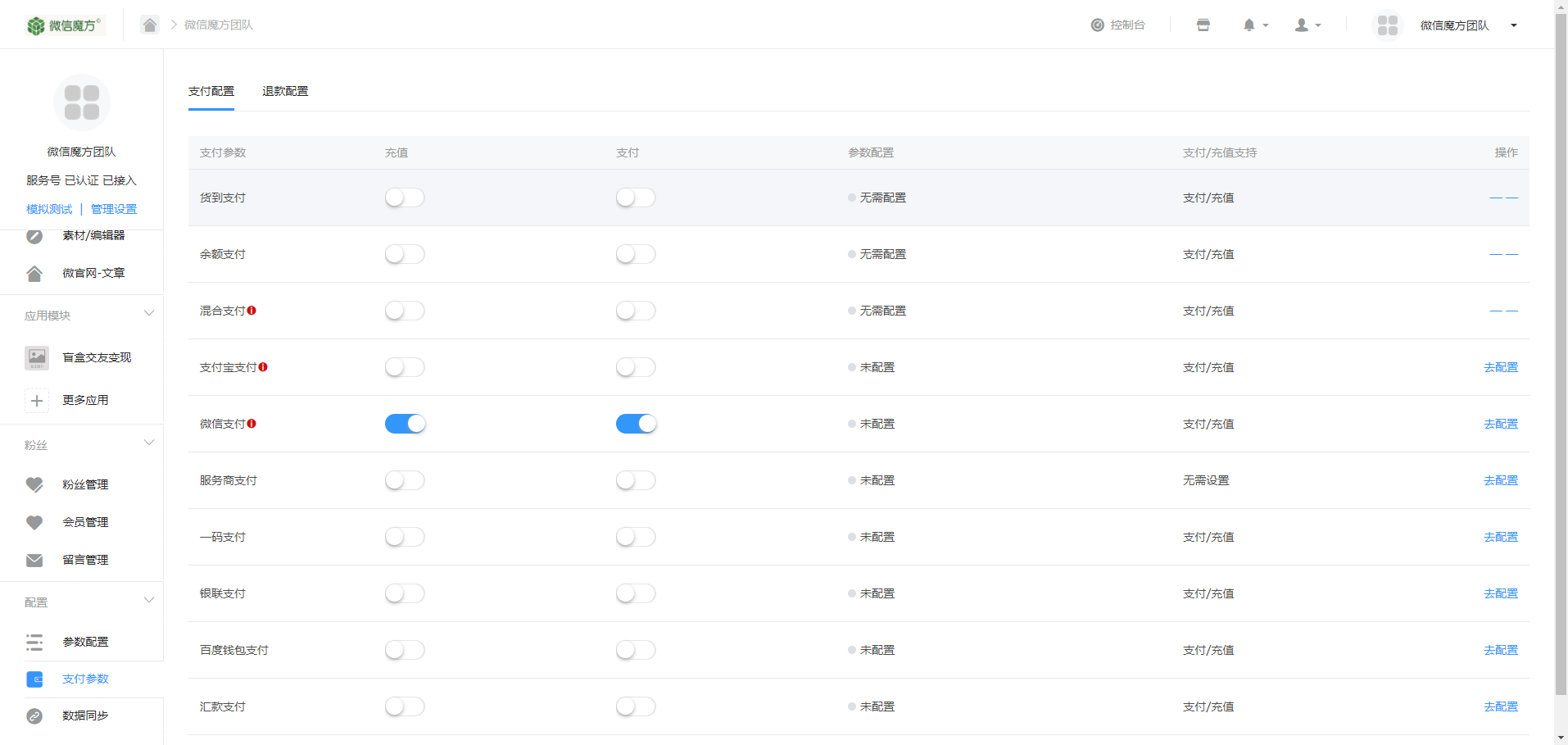Collapse the 配置 section
The image size is (1568, 745).
pyautogui.click(x=148, y=600)
